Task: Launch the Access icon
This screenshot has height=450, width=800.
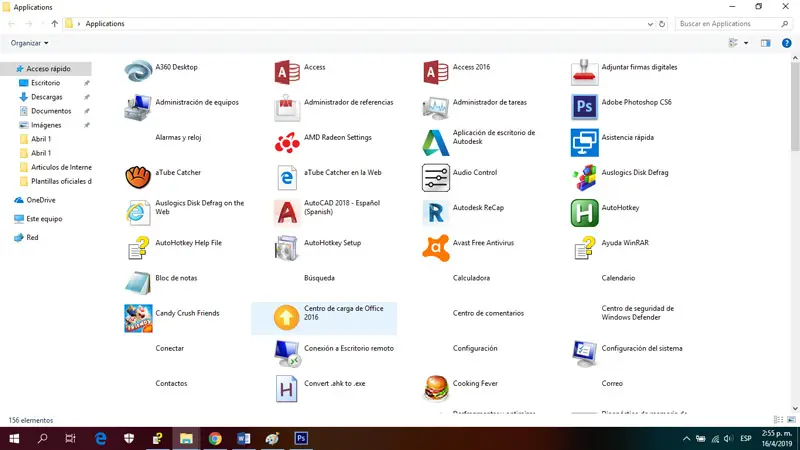Action: point(287,72)
